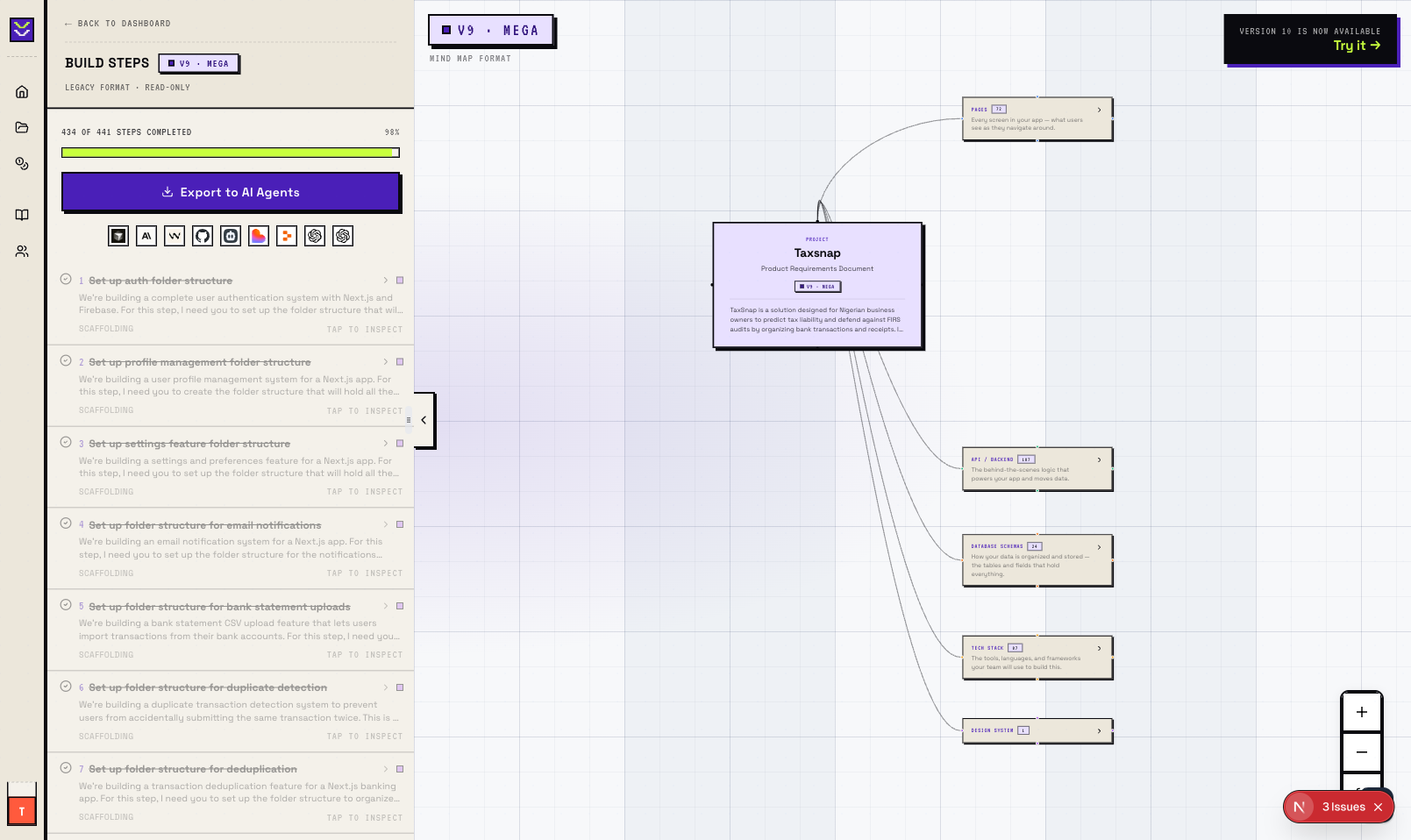Click the V9 · MEGA badge beside Build Steps
The height and width of the screenshot is (840, 1411).
click(x=198, y=63)
